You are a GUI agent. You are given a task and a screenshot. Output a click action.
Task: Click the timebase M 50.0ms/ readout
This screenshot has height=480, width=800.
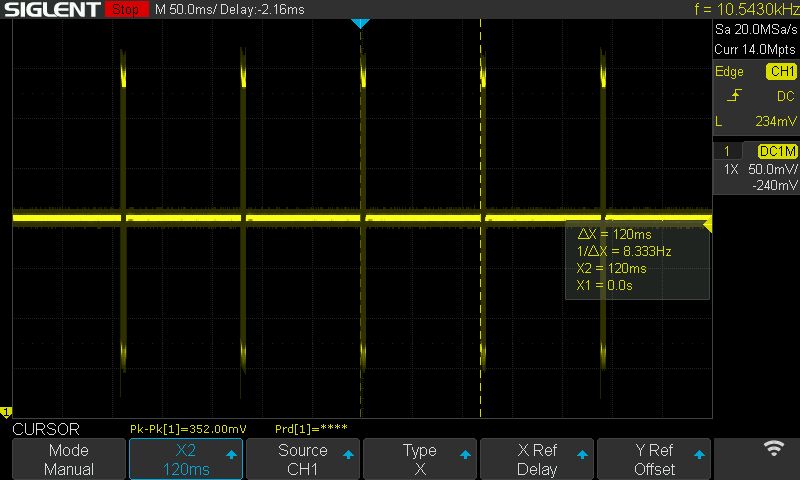[184, 10]
